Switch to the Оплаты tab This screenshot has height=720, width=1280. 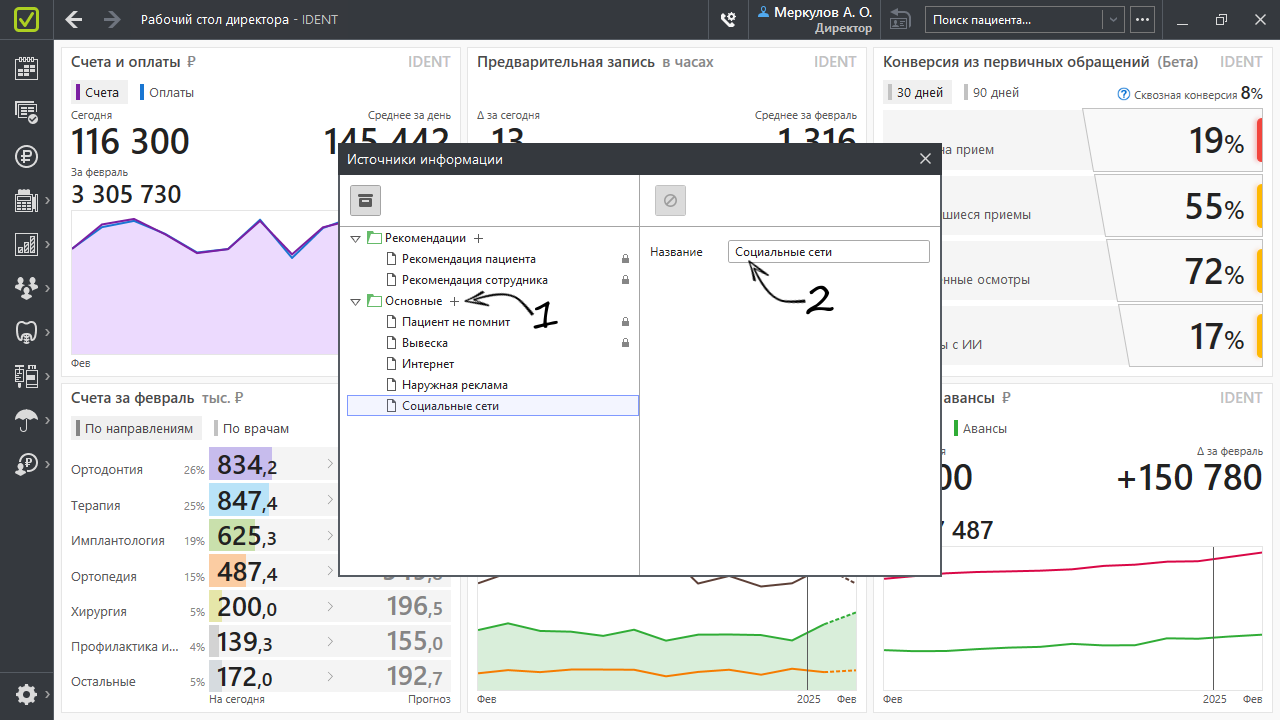coord(167,92)
